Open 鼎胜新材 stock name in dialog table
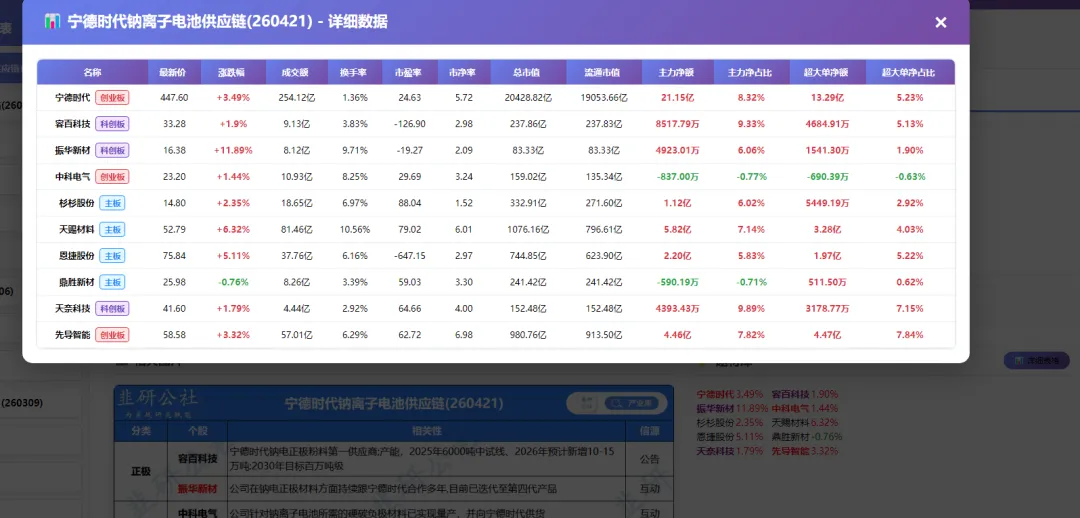Screen dimensions: 1080x518 pyautogui.click(x=77, y=282)
